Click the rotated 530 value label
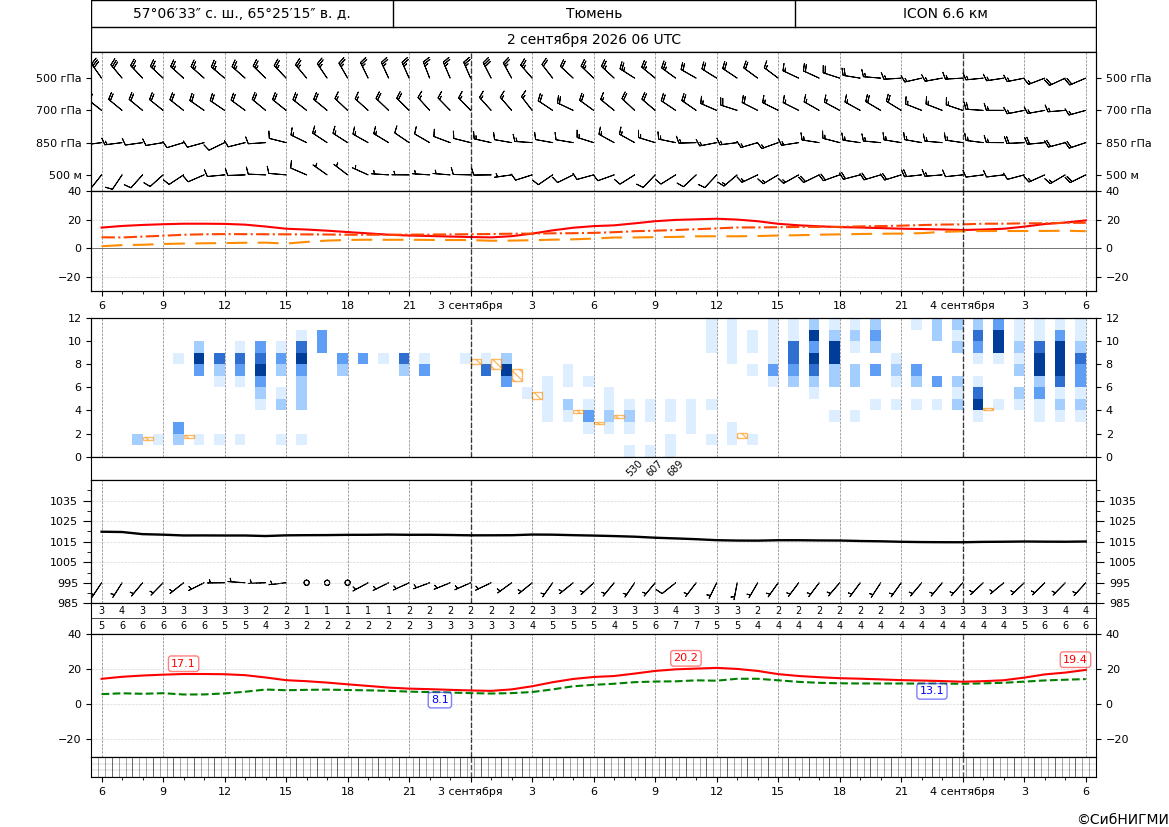The height and width of the screenshot is (827, 1169). (x=634, y=469)
